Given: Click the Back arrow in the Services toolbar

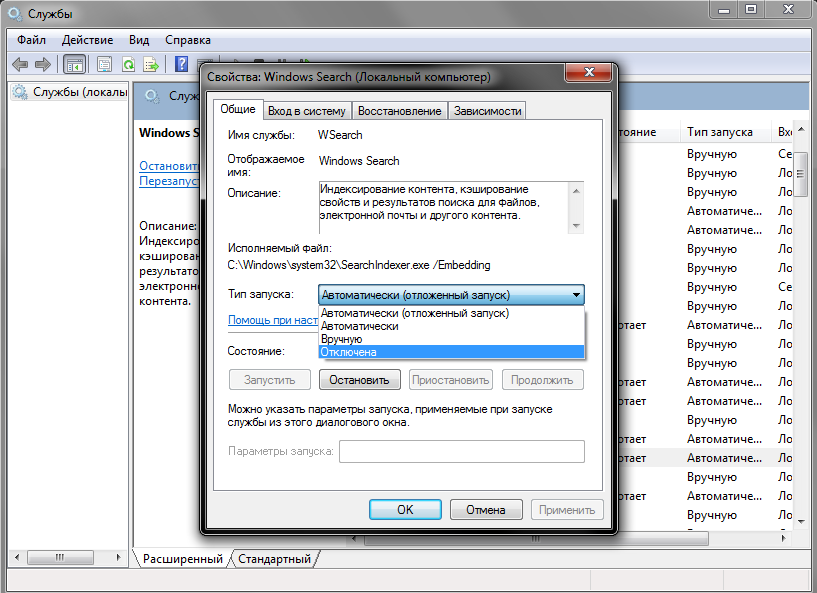Looking at the screenshot, I should click(x=20, y=65).
